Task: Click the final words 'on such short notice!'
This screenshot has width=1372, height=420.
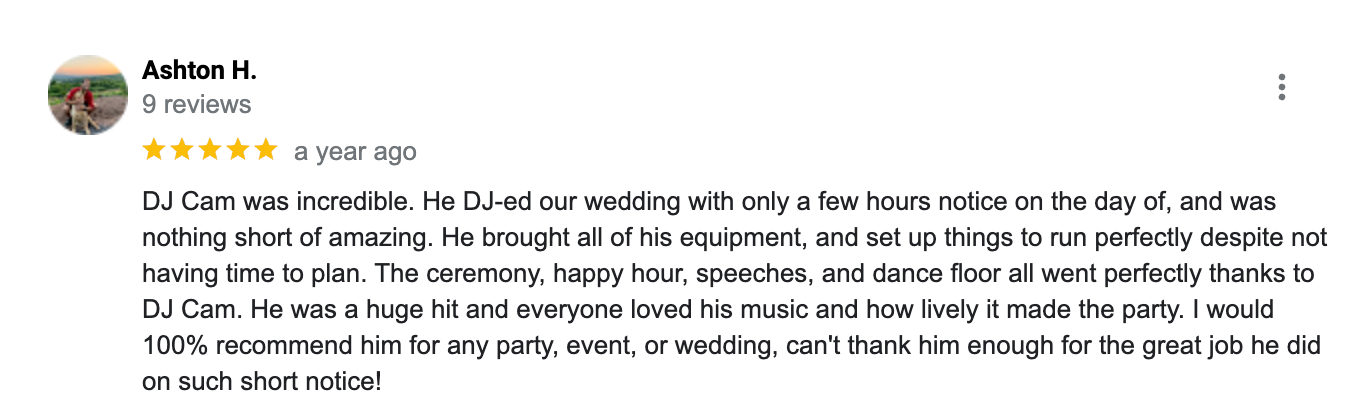Action: coord(262,382)
